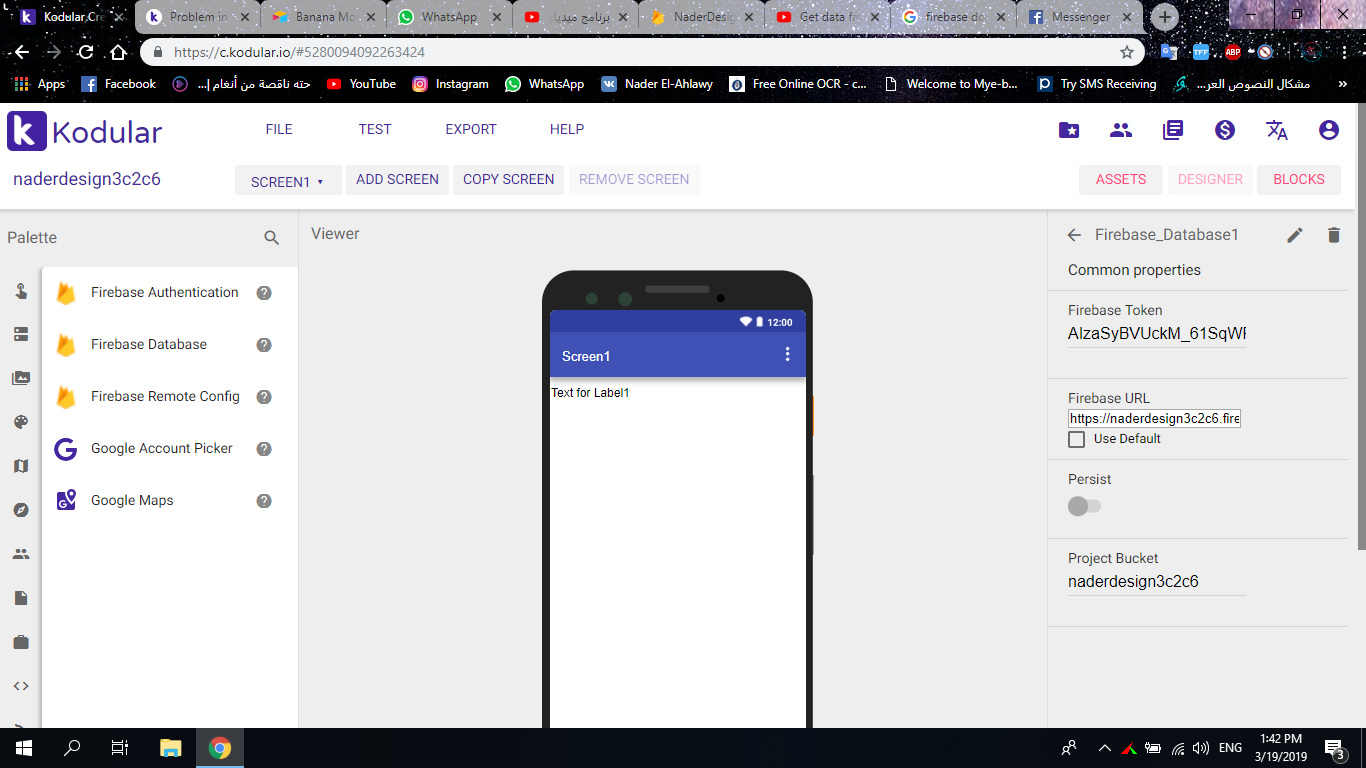Show help for Google Maps component

coord(264,501)
